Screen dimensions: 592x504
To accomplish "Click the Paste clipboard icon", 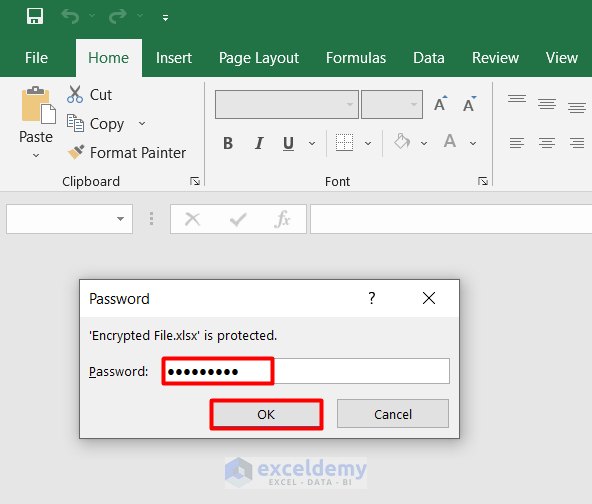I will (x=39, y=105).
